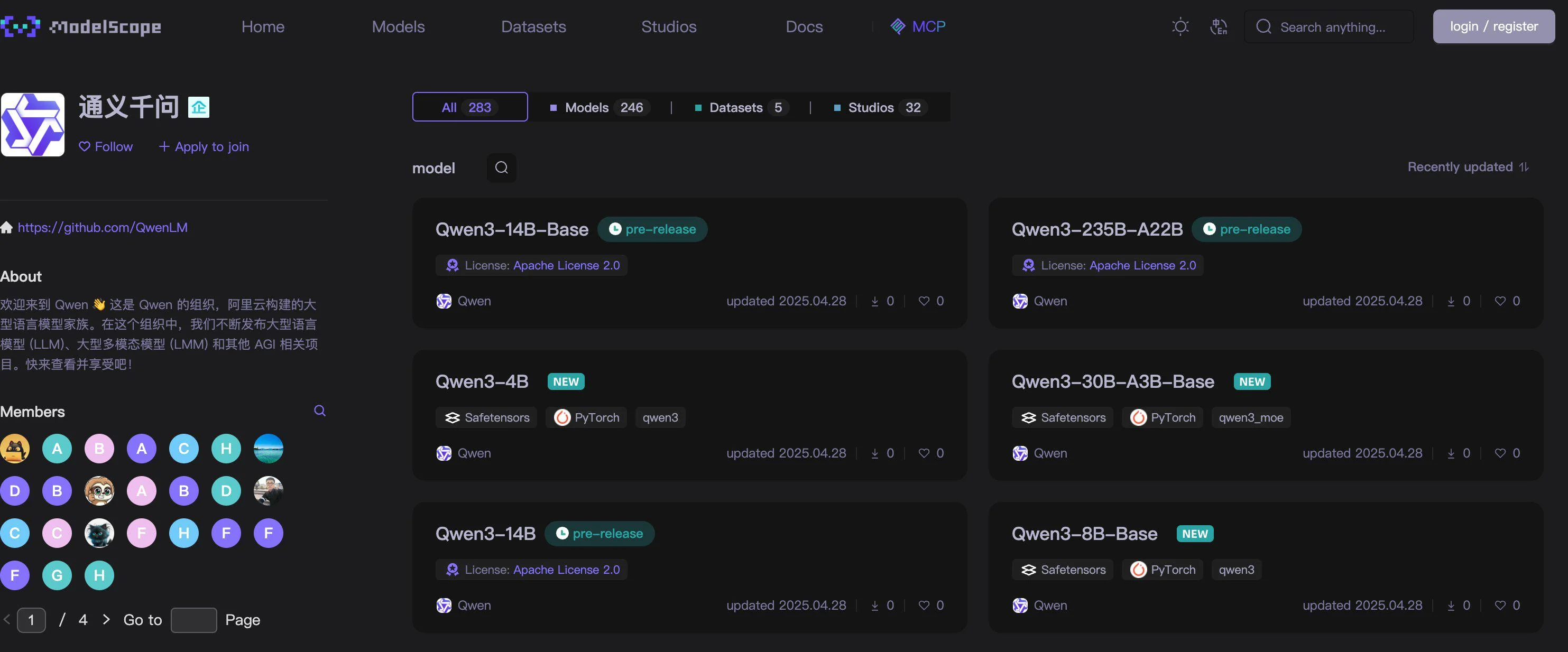Click the members page number 1 box
1568x652 pixels.
click(x=31, y=620)
